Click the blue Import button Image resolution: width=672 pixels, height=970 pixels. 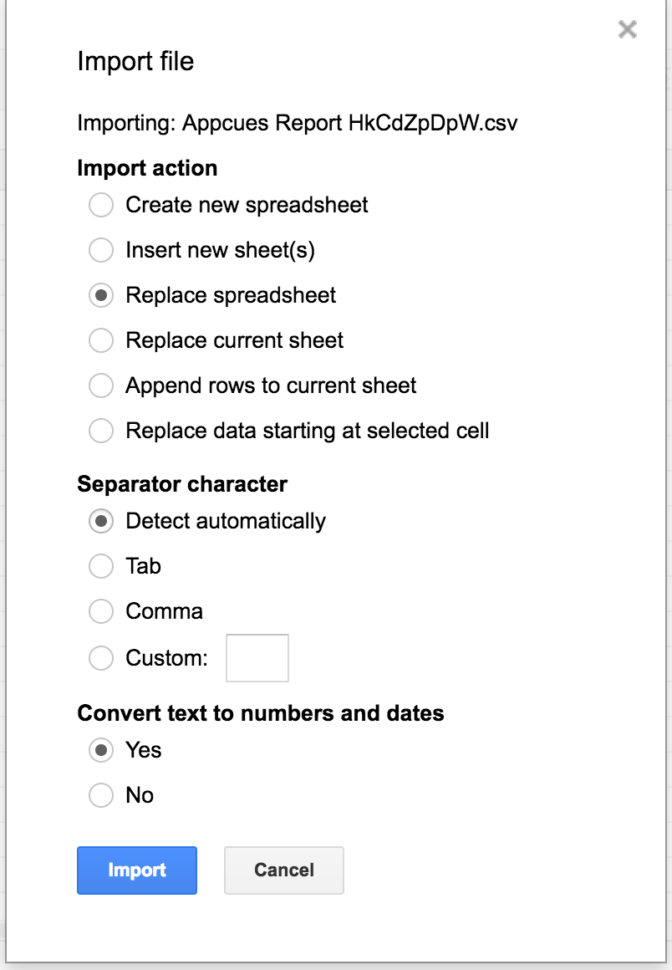point(136,870)
